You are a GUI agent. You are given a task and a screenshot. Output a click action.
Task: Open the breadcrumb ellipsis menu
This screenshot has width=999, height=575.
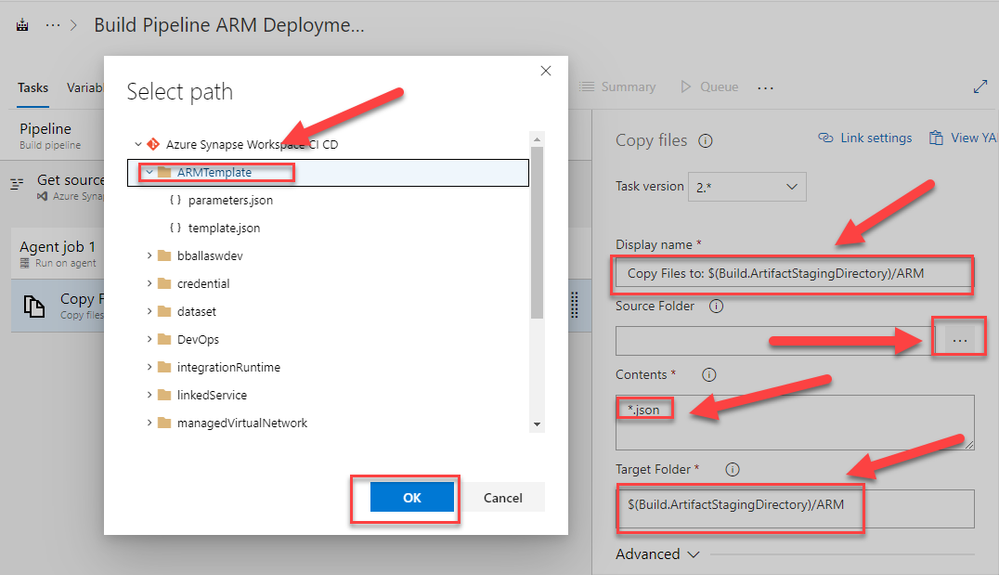point(53,25)
